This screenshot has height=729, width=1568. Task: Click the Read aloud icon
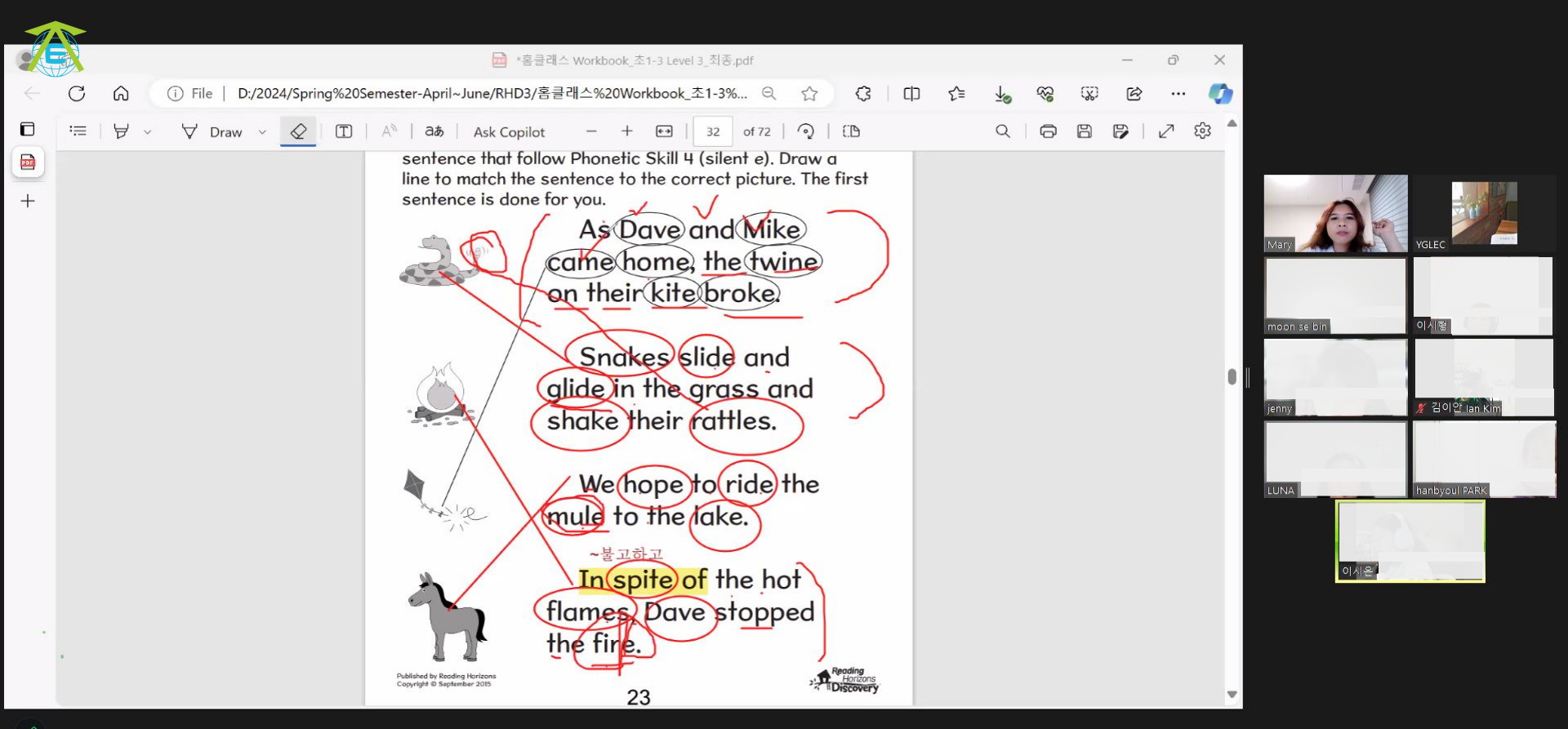point(390,131)
